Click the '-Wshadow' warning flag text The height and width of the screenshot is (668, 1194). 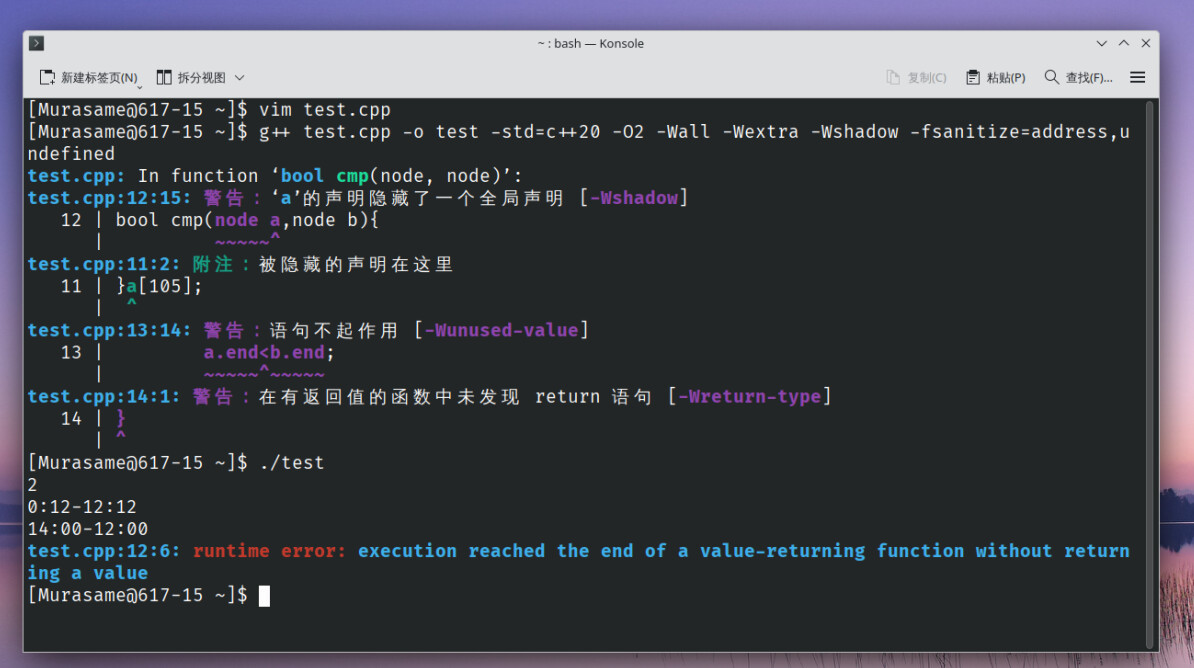634,198
